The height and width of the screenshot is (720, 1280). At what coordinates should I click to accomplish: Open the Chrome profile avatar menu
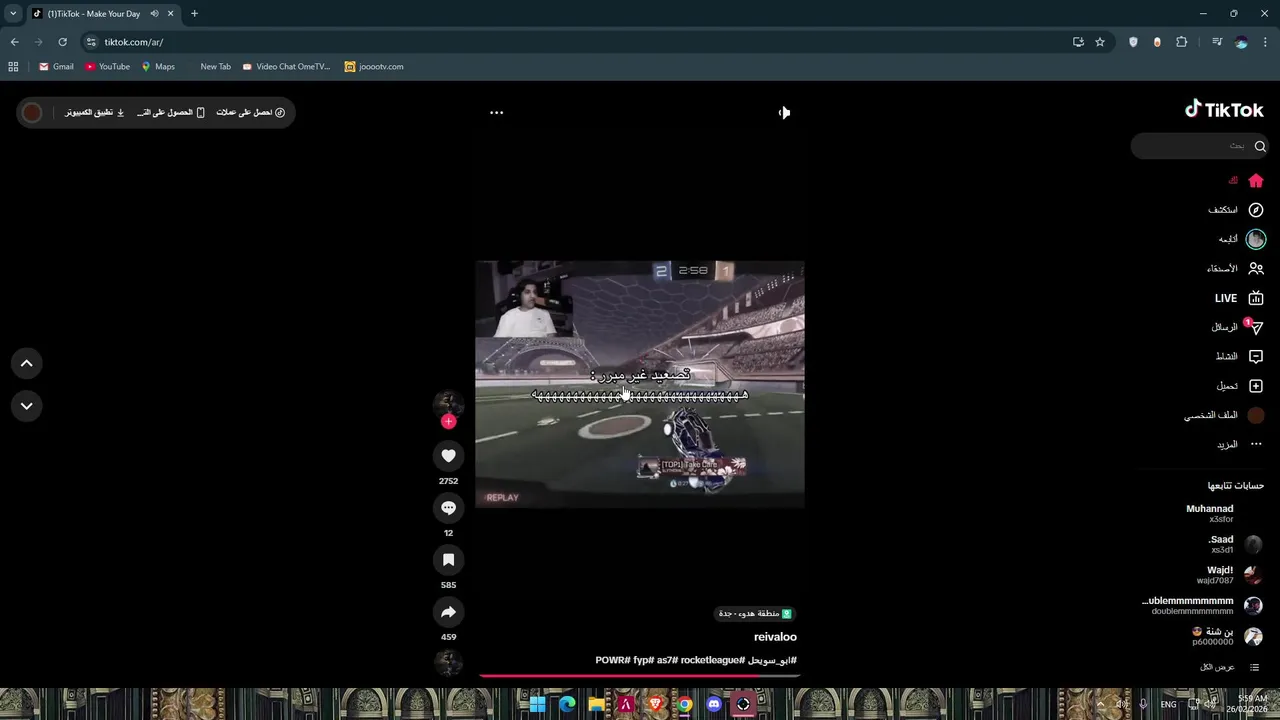tap(1241, 42)
